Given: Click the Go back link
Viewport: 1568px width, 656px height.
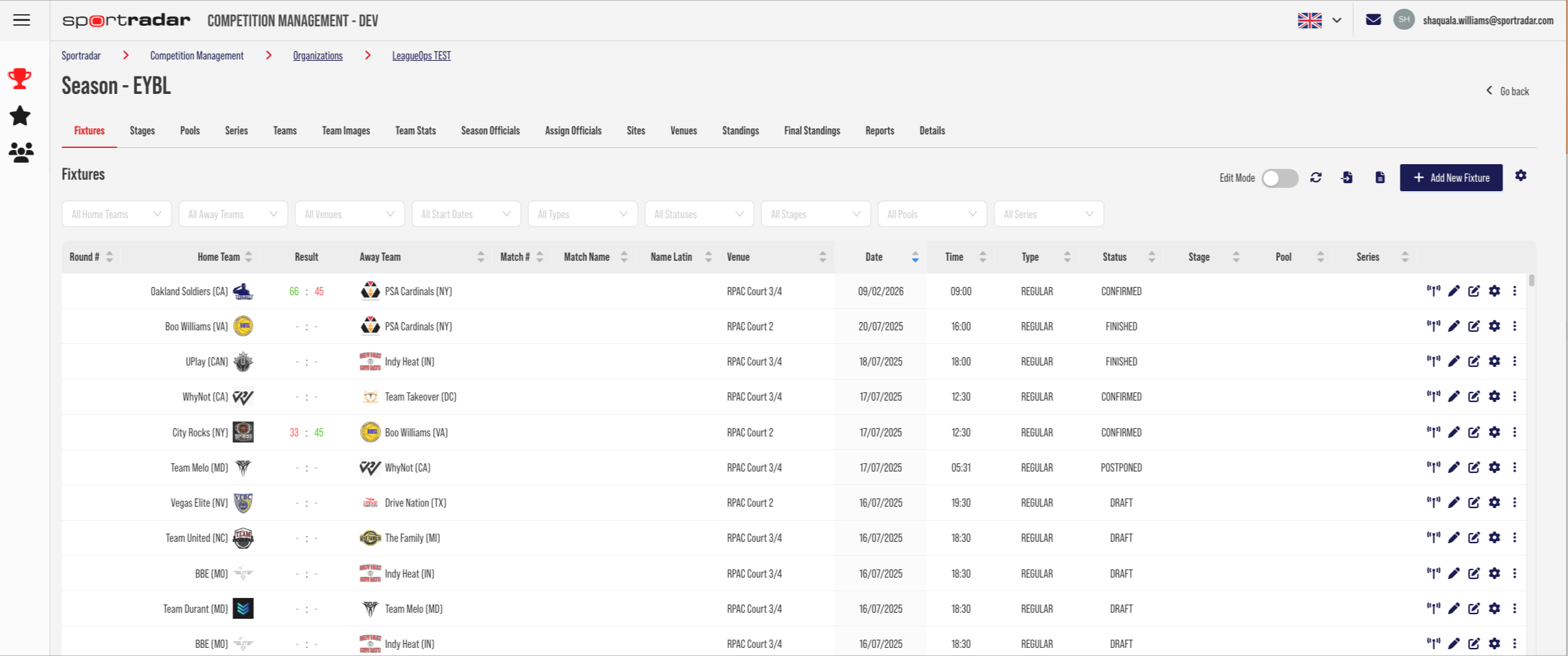Looking at the screenshot, I should pos(1507,91).
